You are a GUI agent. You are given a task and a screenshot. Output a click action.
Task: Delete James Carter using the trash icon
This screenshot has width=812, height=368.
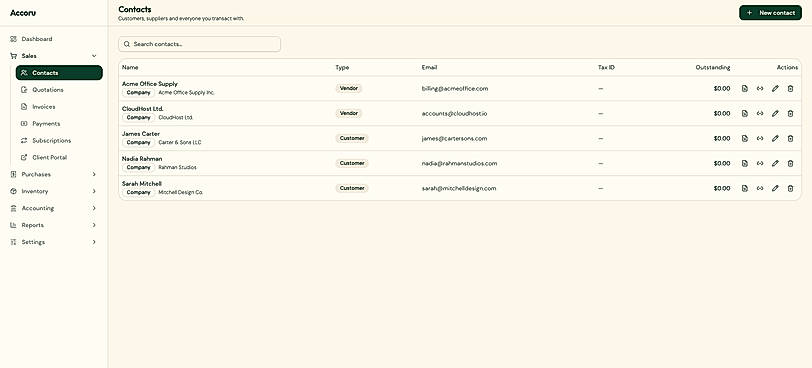pos(790,138)
